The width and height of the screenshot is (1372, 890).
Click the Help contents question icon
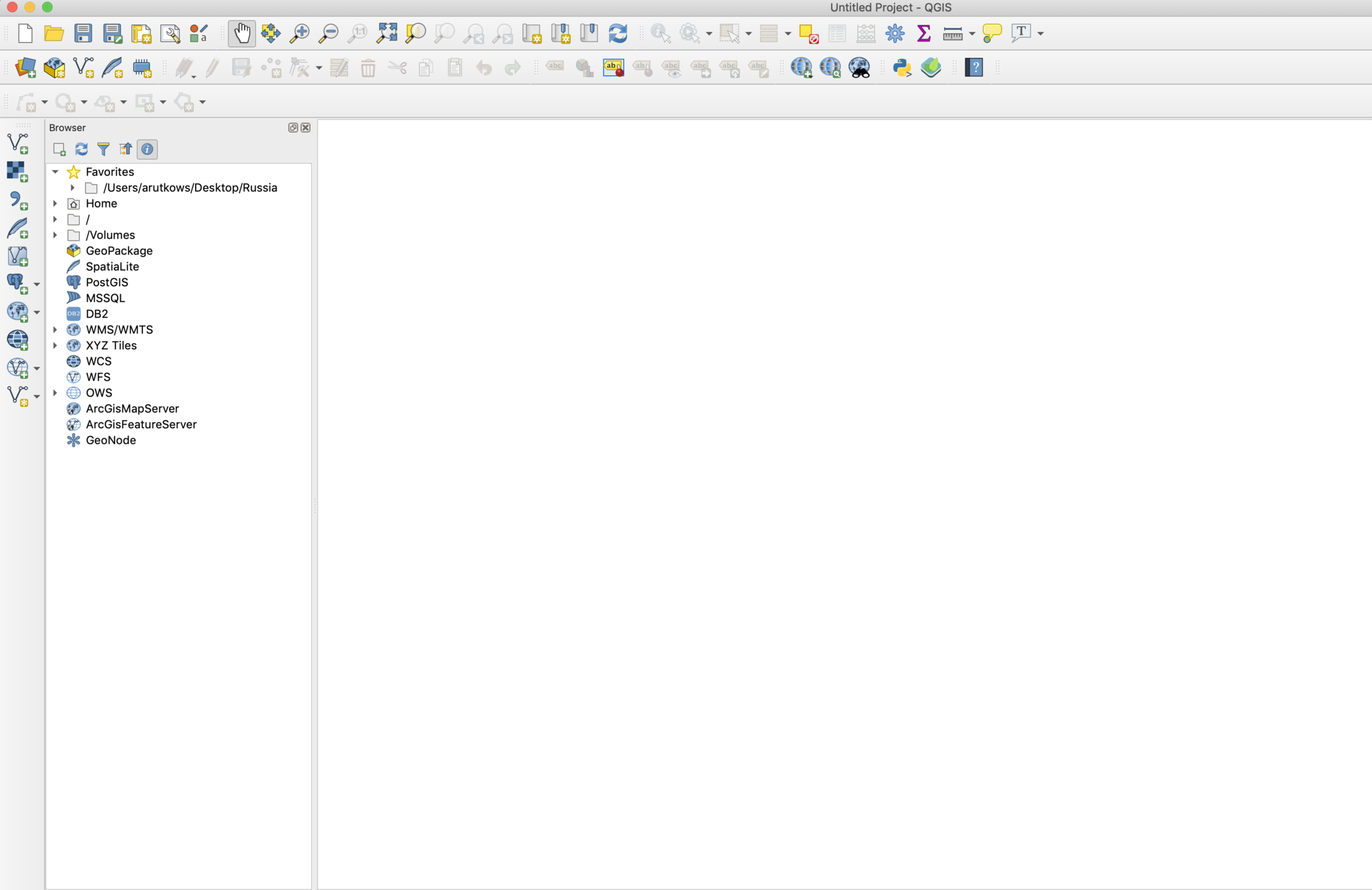coord(974,67)
